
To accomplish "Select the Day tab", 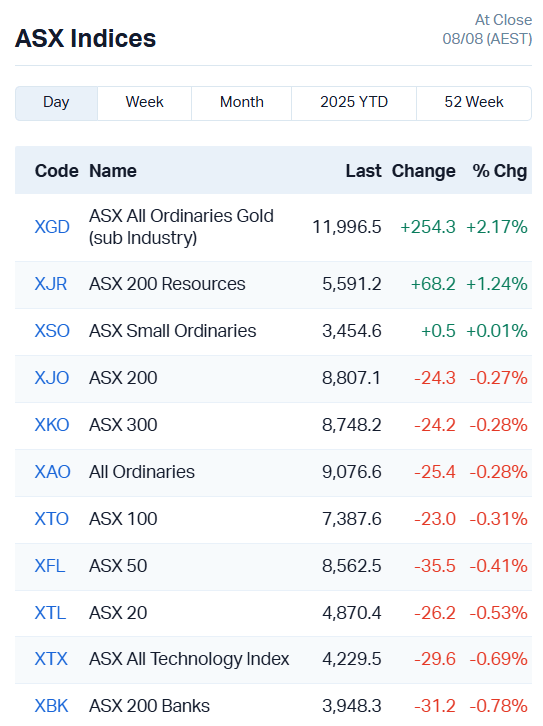I will tap(56, 103).
